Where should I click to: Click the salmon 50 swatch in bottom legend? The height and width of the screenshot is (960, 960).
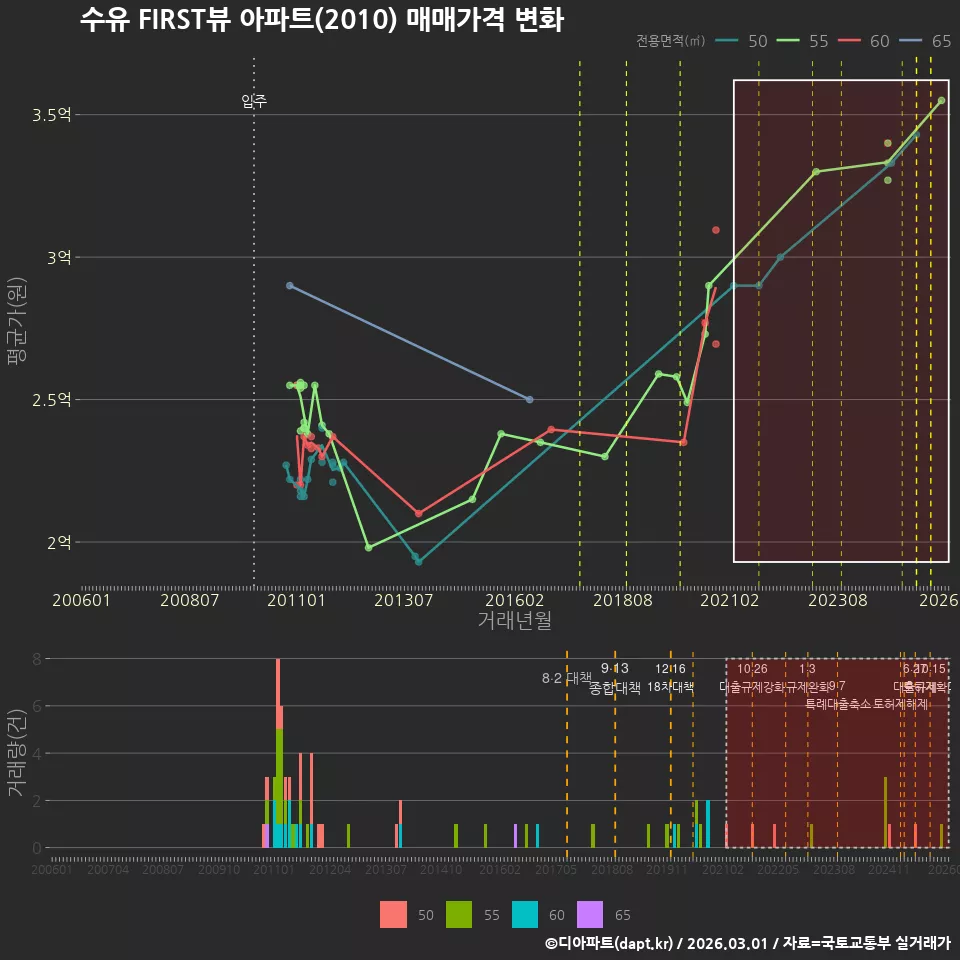click(x=393, y=915)
